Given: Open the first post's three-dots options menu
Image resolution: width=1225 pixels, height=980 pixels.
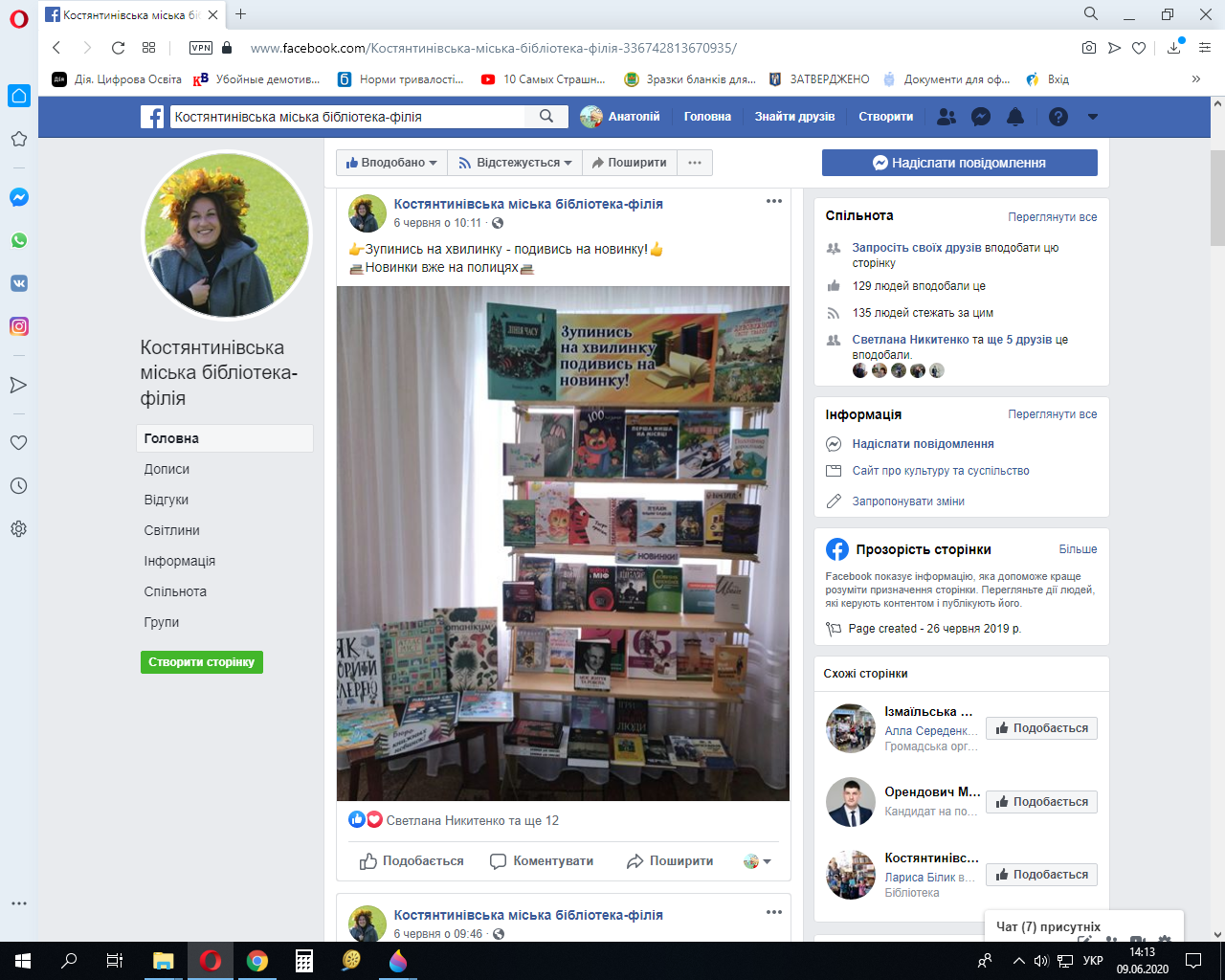Looking at the screenshot, I should click(774, 202).
